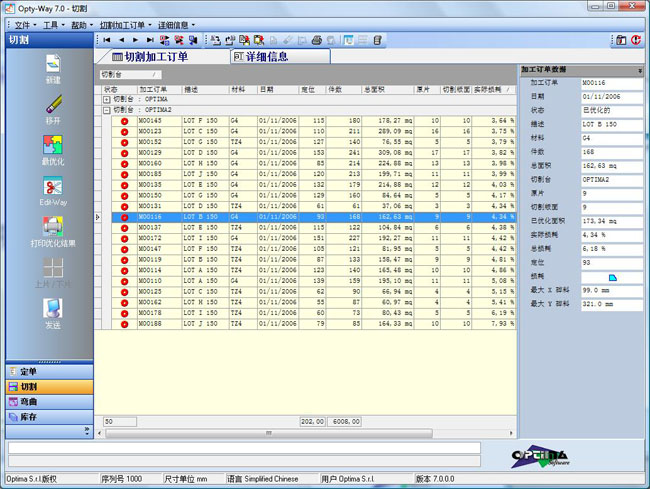The width and height of the screenshot is (650, 489).
Task: Click the yellow document with red arrow icon
Action: (x=259, y=40)
